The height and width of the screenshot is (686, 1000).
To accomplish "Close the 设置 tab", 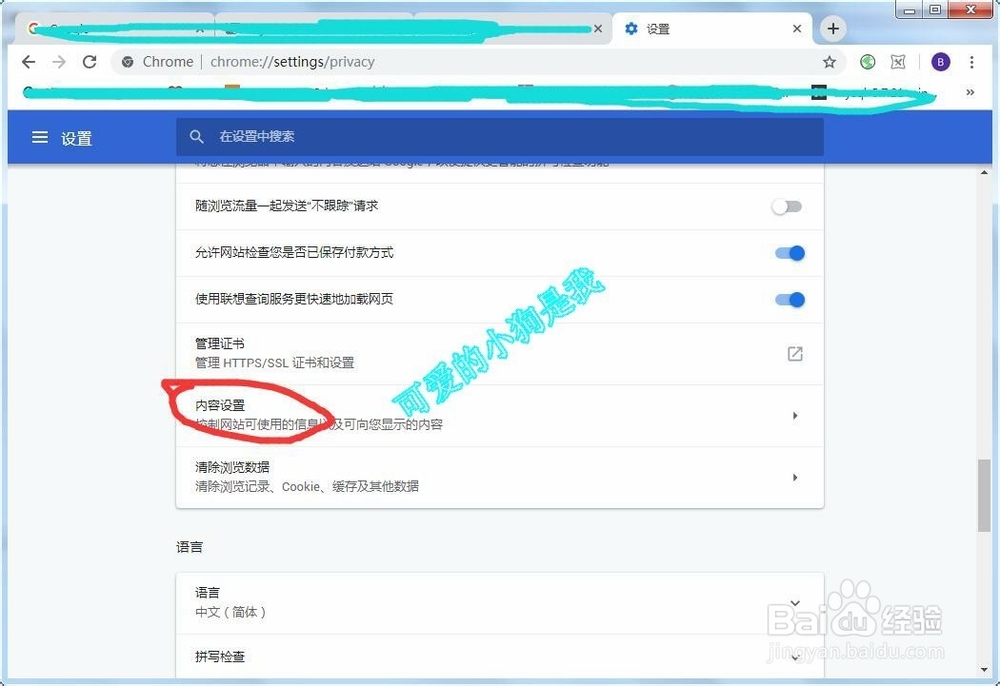I will click(x=797, y=29).
